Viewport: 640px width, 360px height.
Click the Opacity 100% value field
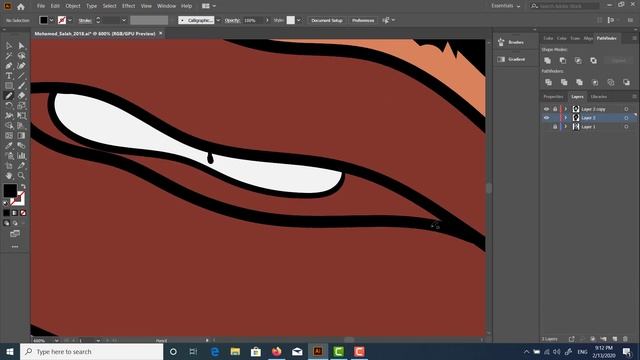click(253, 20)
